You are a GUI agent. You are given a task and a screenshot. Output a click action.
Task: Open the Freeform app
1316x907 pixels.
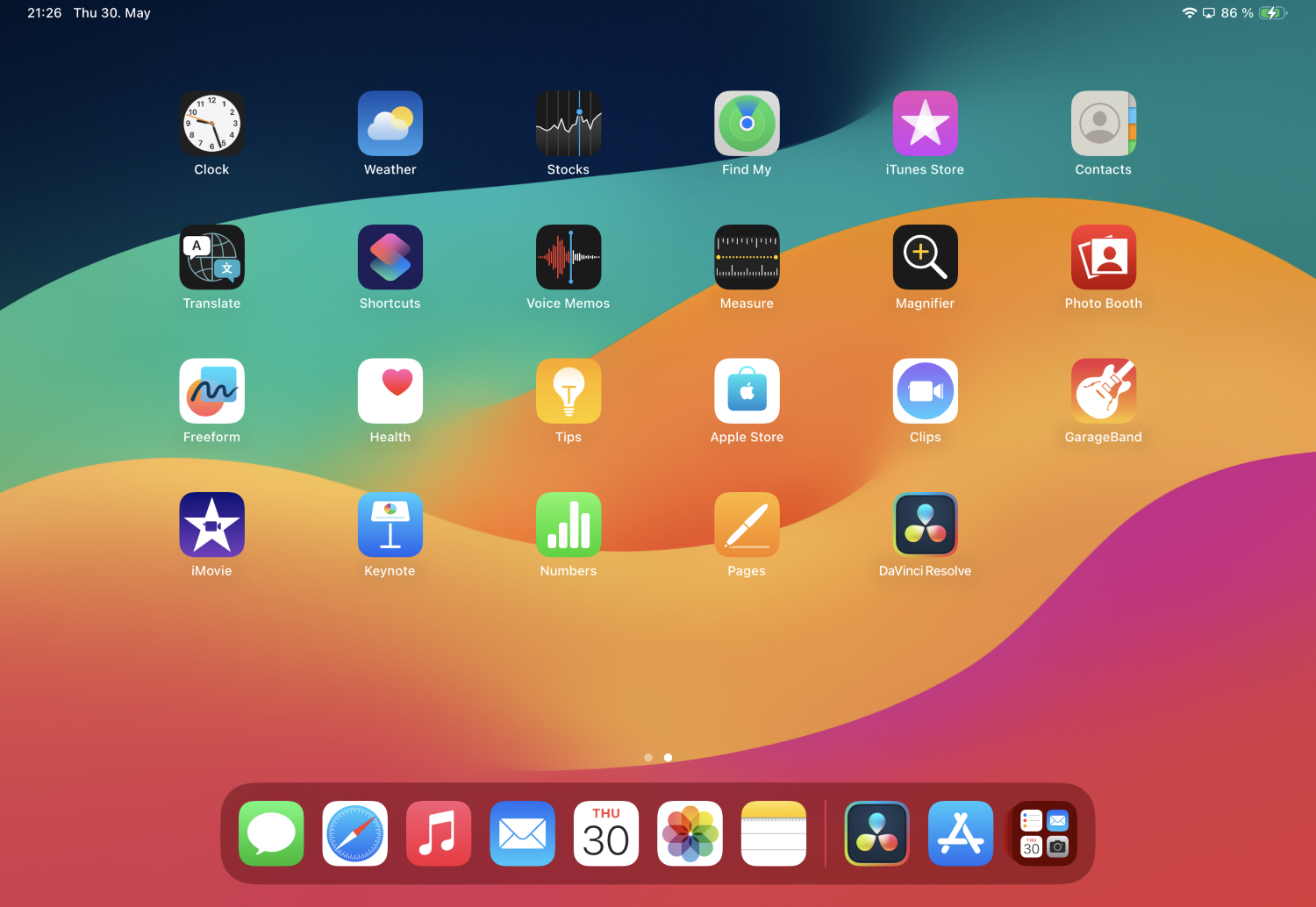pos(211,391)
